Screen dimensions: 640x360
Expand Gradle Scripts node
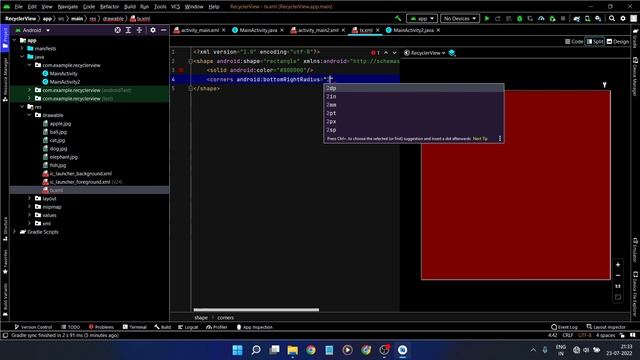tap(15, 232)
